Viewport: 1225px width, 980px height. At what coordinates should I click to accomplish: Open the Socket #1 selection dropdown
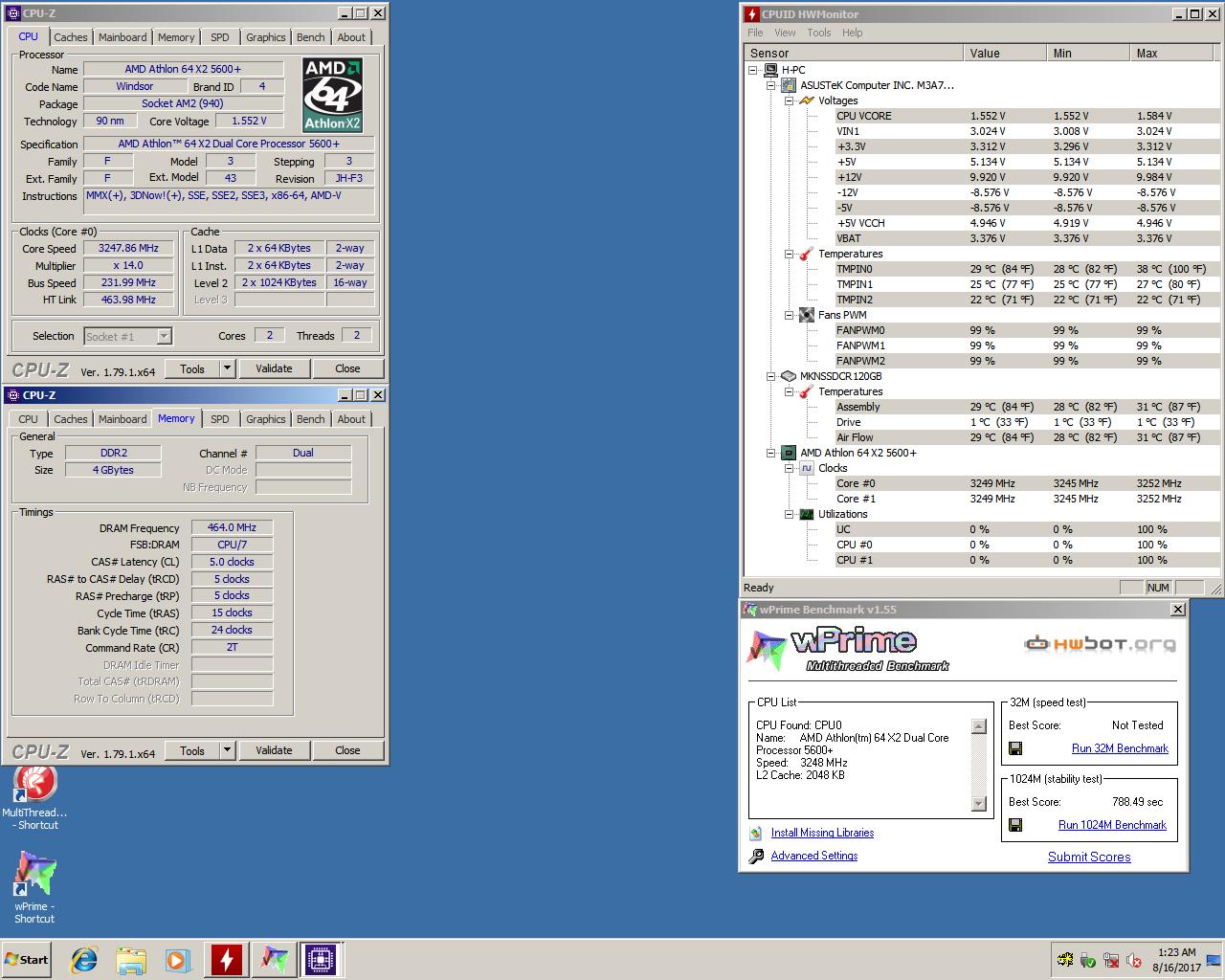pos(164,336)
